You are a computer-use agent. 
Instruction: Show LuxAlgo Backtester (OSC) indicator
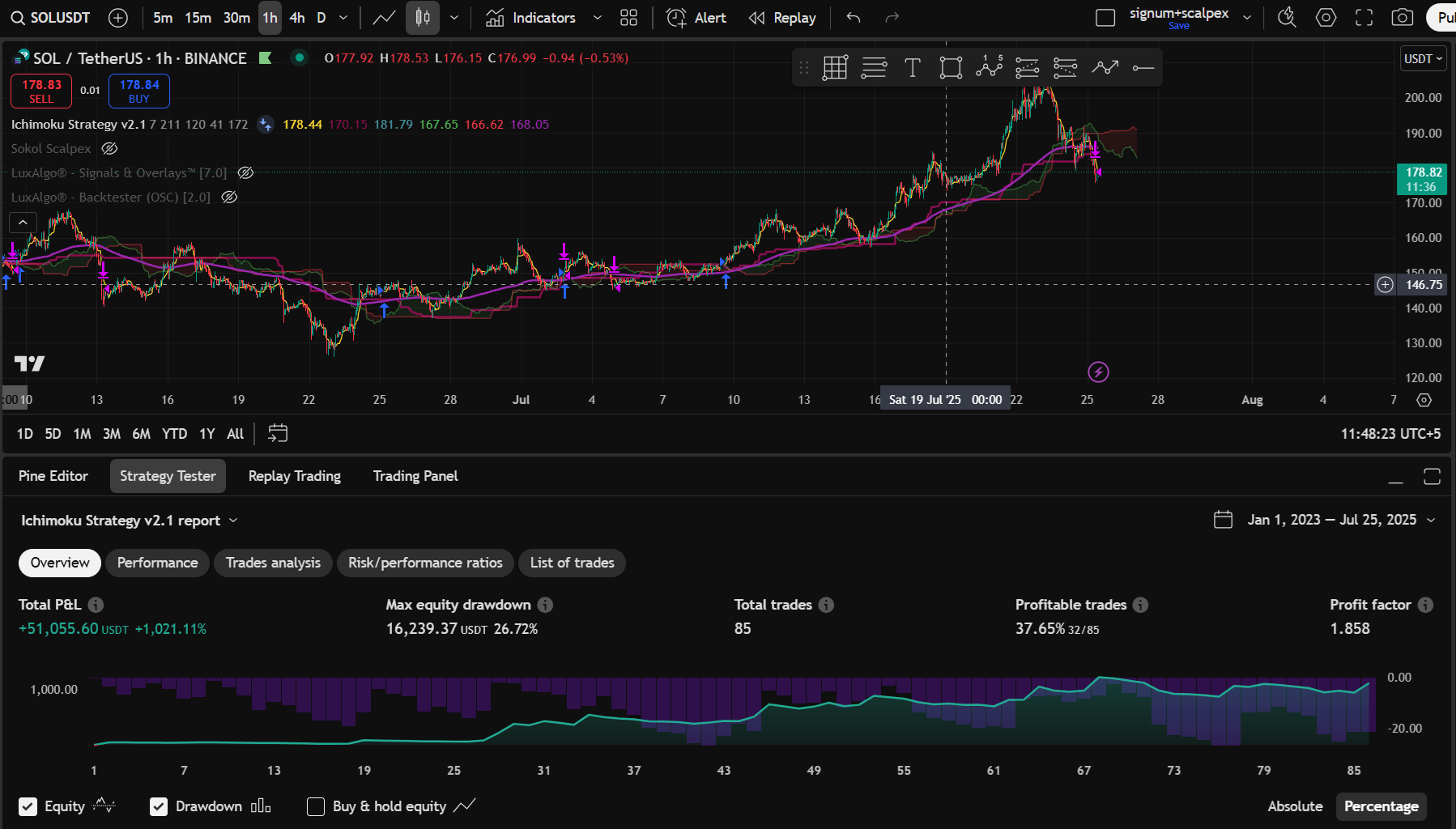229,198
